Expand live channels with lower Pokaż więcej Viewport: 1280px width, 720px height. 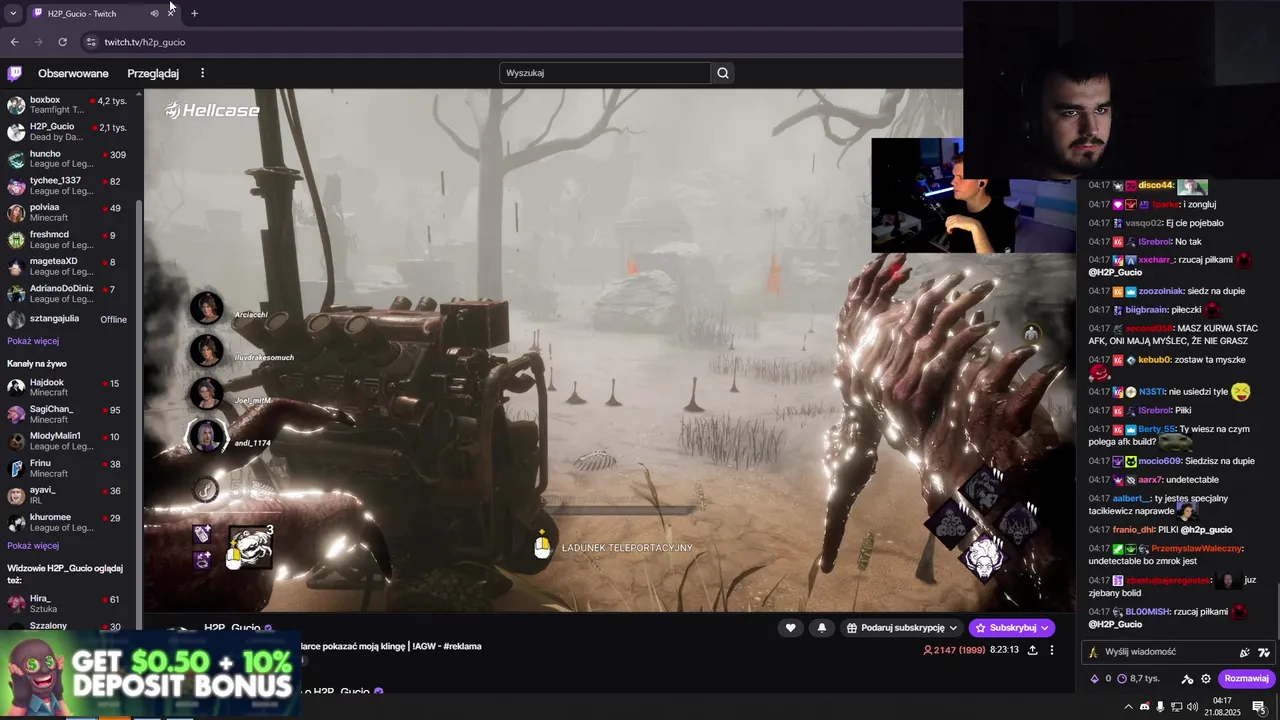coord(33,546)
